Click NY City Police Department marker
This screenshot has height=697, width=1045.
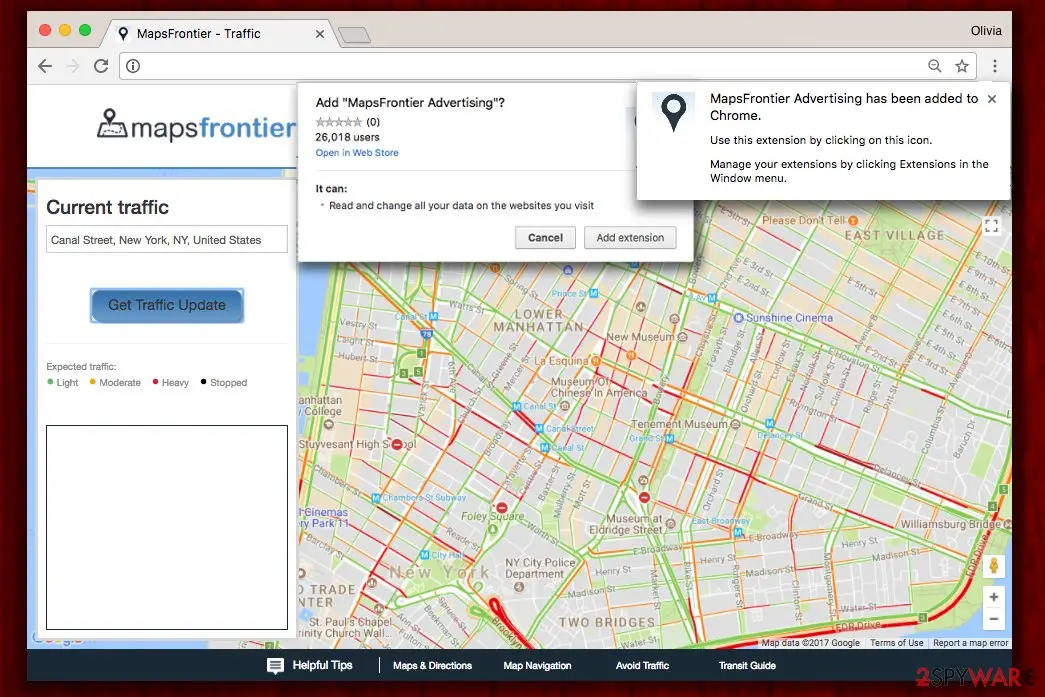(519, 587)
